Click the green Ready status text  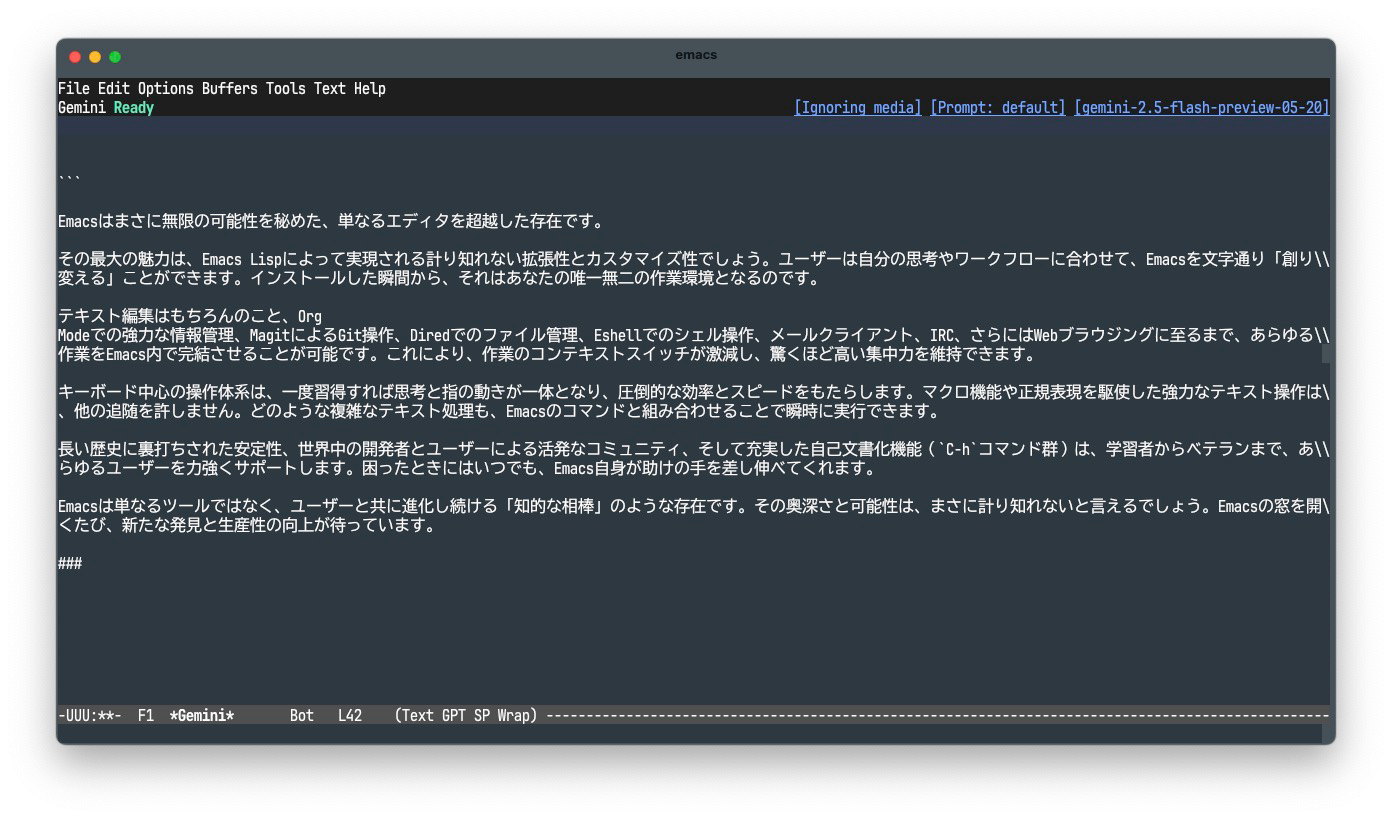pyautogui.click(x=134, y=108)
